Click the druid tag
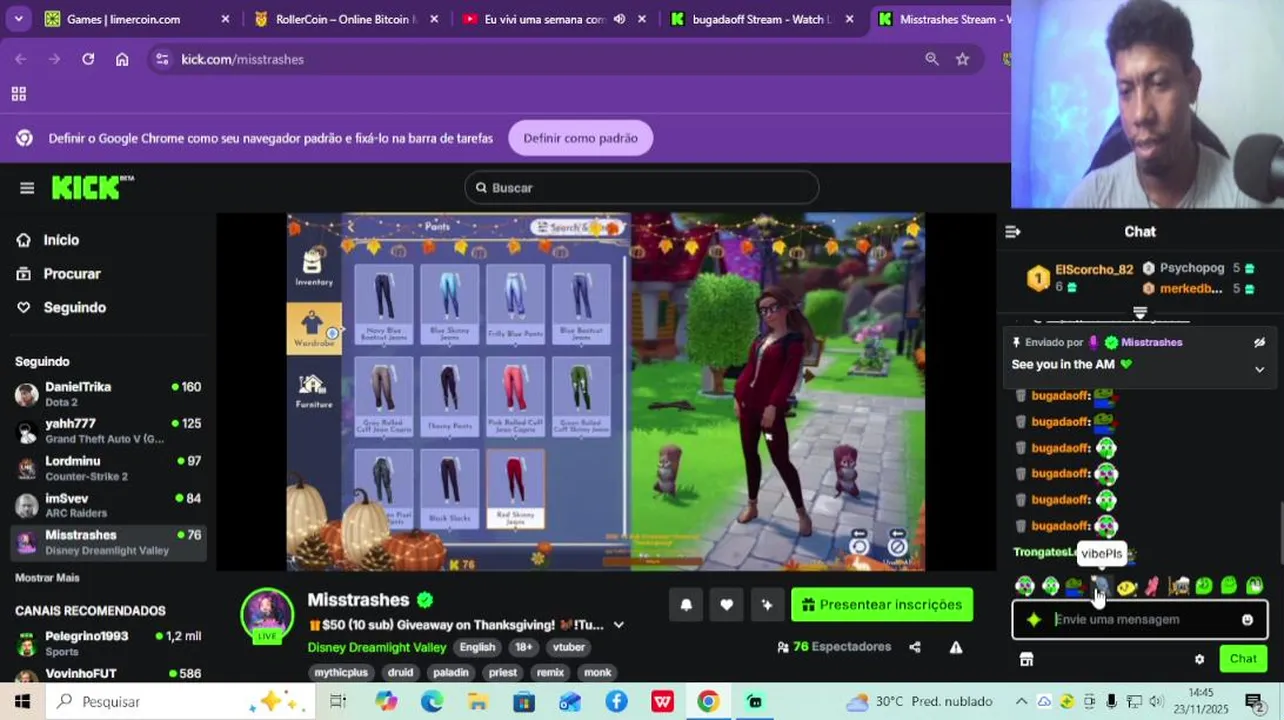 pos(400,673)
